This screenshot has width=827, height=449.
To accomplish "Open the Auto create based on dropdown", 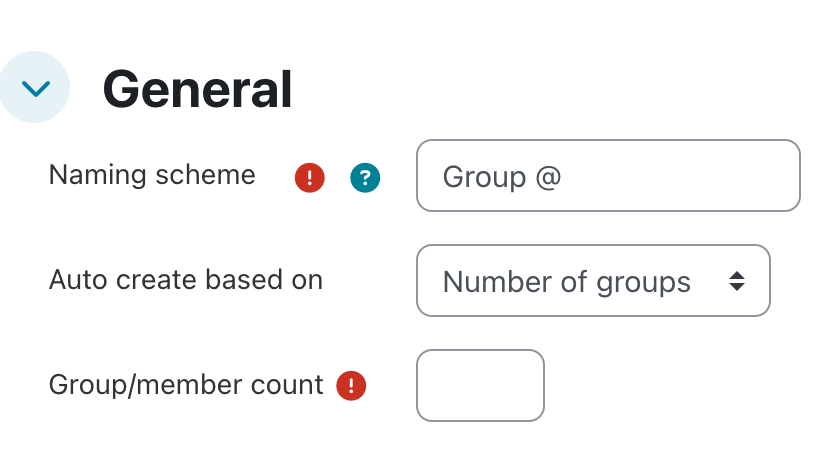I will pos(593,281).
